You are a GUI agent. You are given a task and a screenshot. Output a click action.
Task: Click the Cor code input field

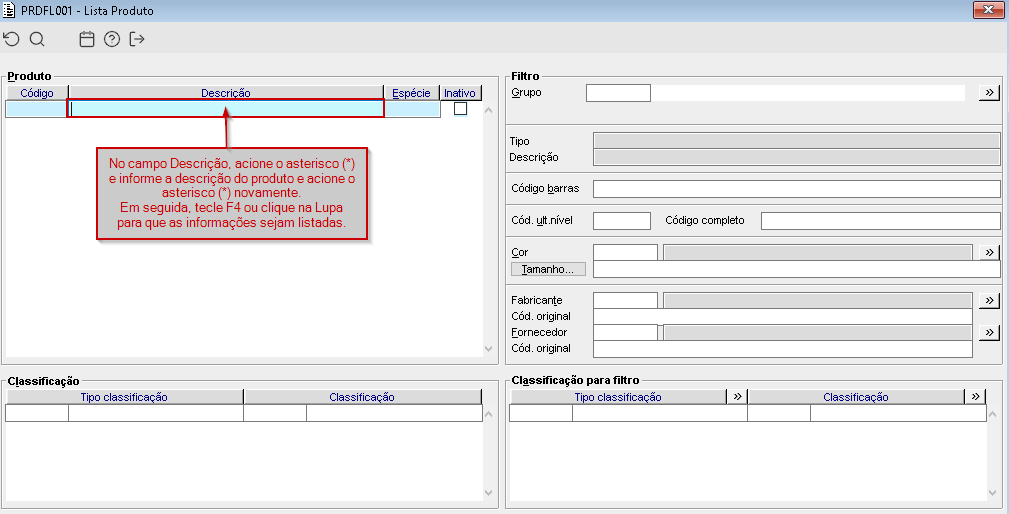[x=625, y=252]
